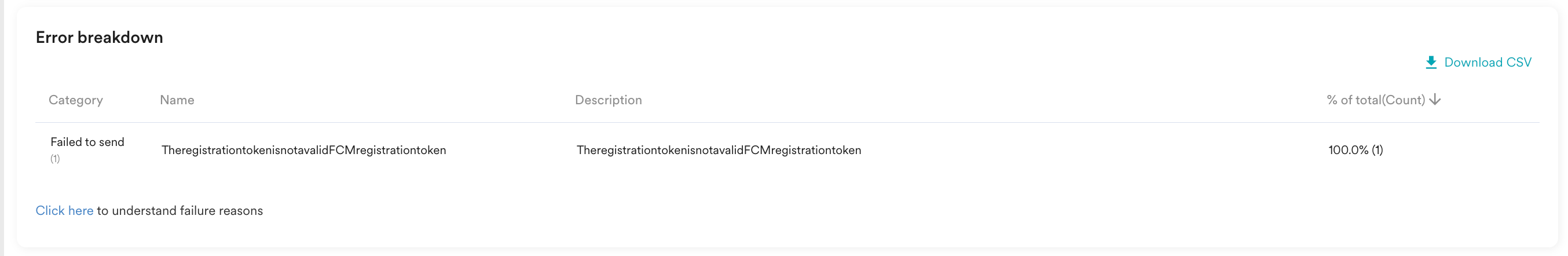Click the (1) count under Failed to send
1568x256 pixels.
click(55, 159)
